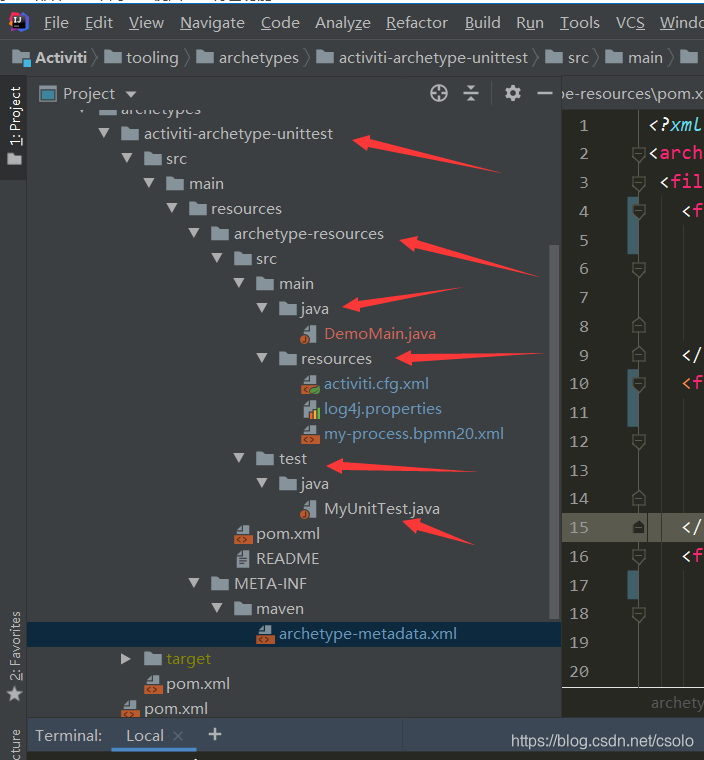
Task: Select my-process.bpmn20.xml in the tree
Action: [x=414, y=434]
